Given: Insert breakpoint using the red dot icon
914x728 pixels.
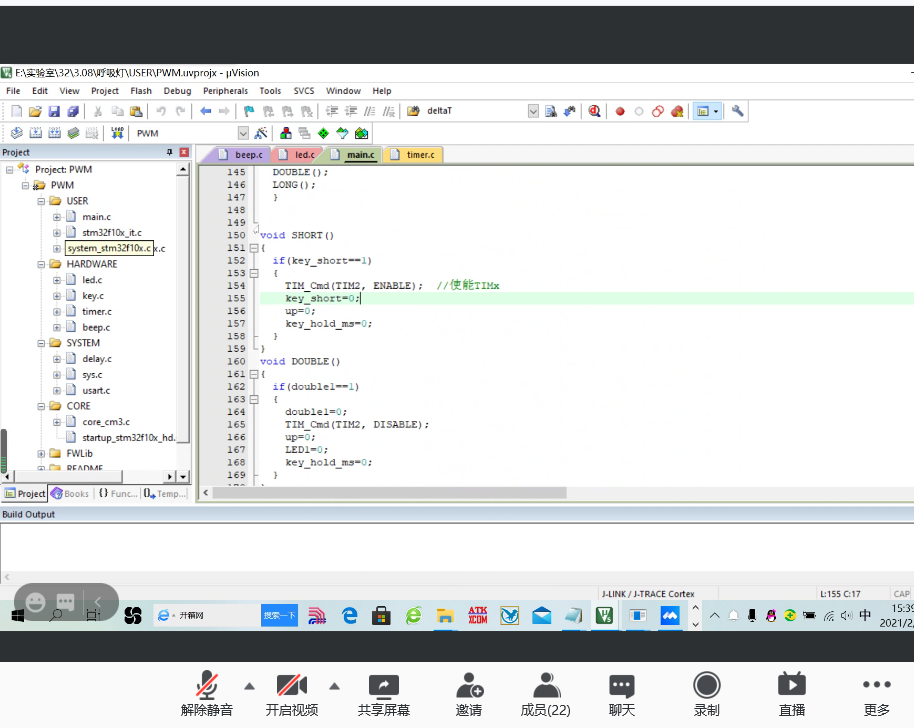Looking at the screenshot, I should (620, 111).
